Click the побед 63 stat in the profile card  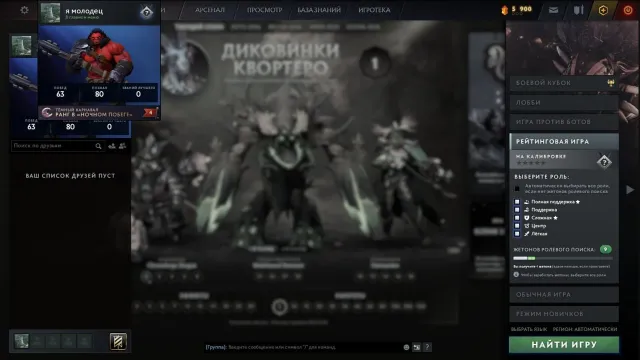click(x=60, y=92)
